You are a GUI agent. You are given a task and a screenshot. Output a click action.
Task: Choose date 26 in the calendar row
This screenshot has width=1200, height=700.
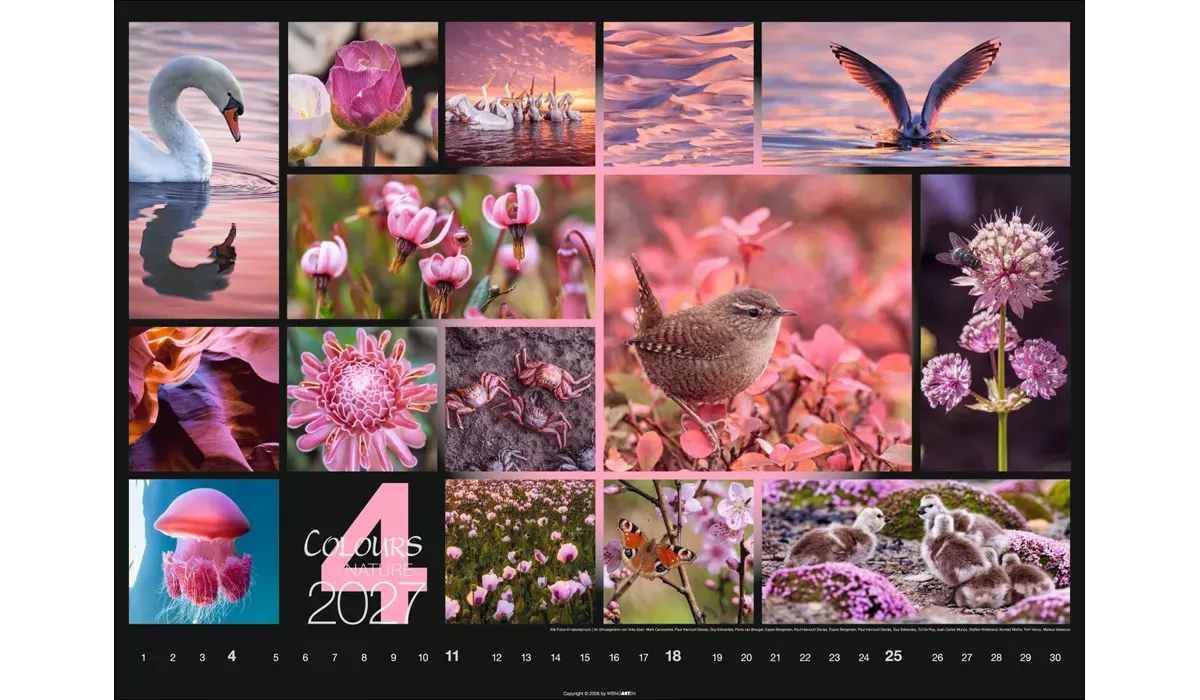937,657
